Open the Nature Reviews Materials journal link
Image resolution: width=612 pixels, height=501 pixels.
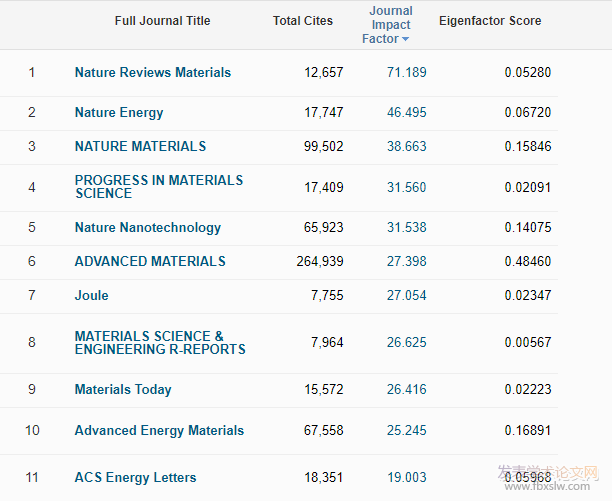(153, 73)
